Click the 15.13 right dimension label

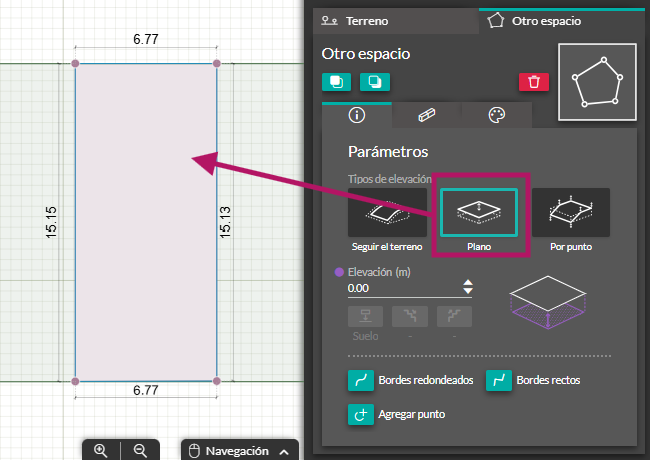225,223
